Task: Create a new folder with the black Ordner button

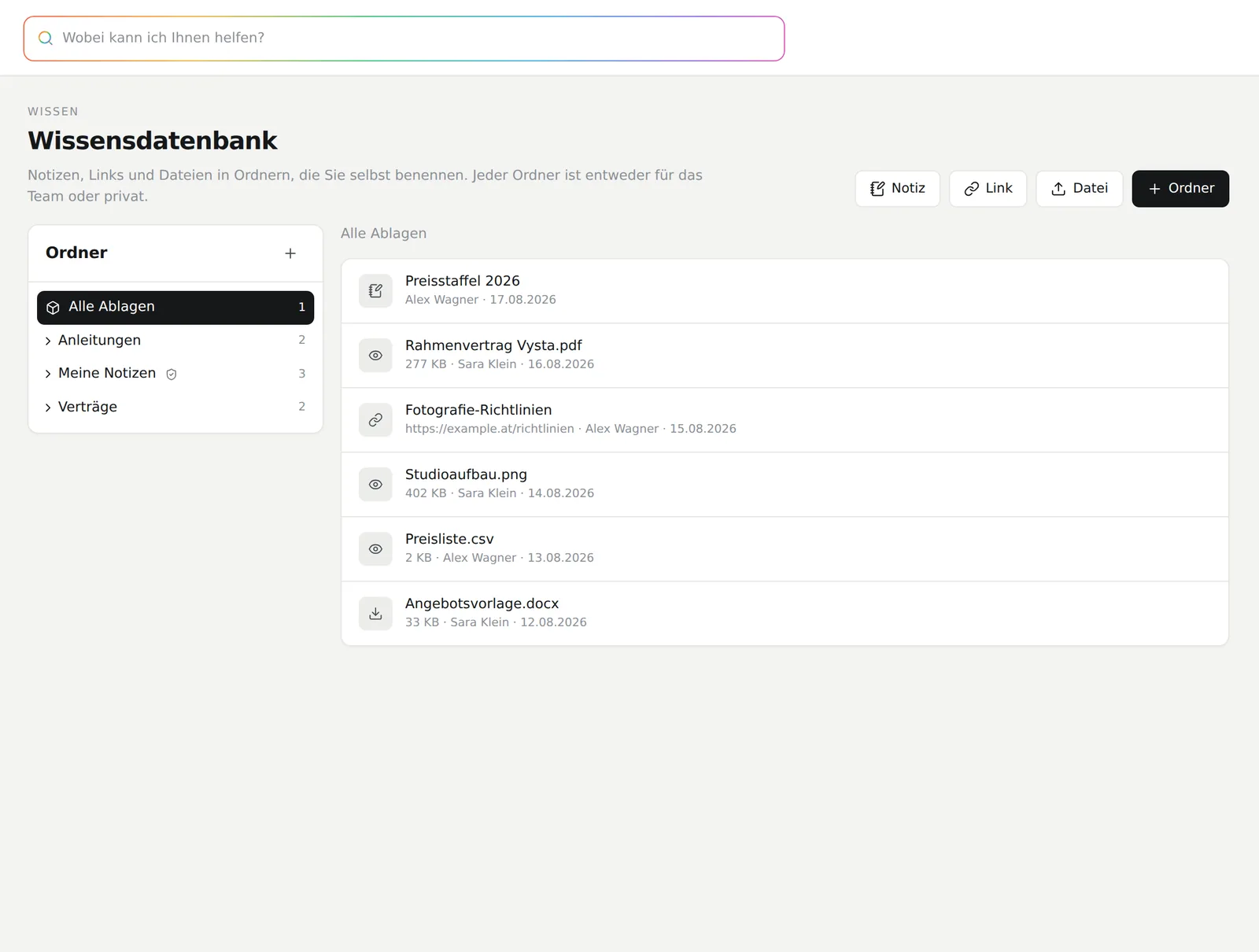Action: click(1180, 189)
